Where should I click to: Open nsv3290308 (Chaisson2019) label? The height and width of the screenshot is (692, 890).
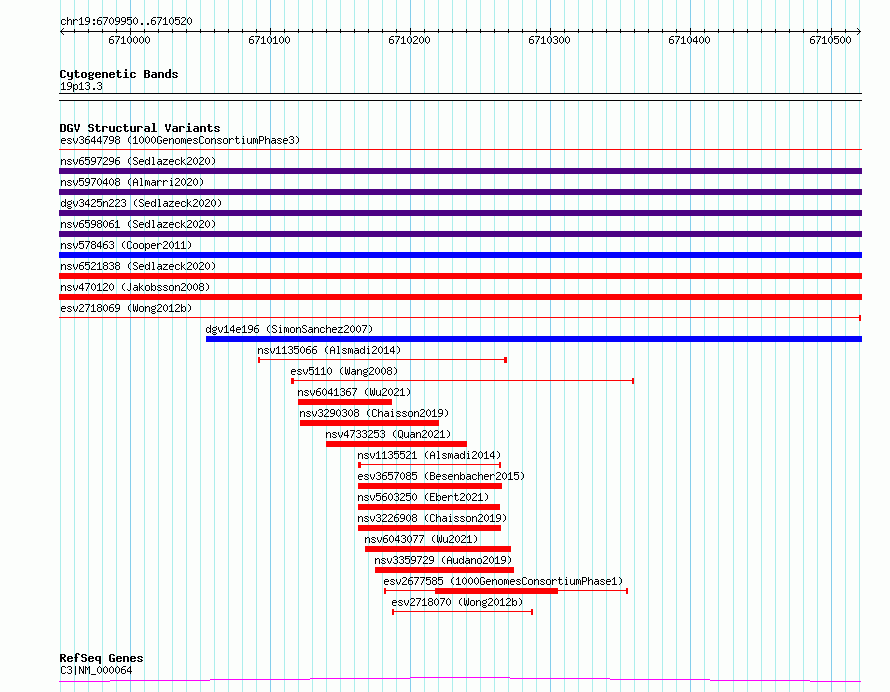click(374, 413)
